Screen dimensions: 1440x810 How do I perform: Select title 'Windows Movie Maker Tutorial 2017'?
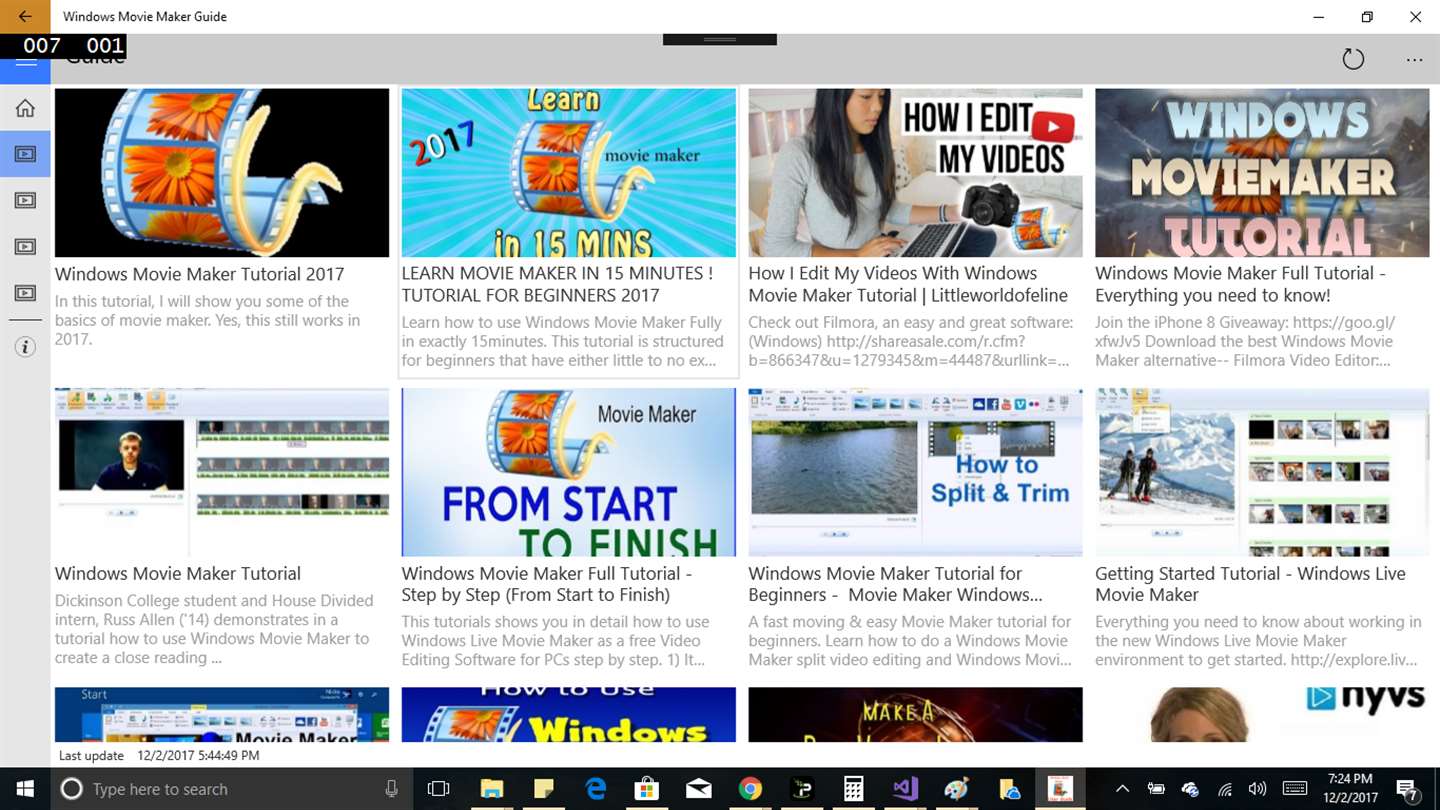point(199,274)
